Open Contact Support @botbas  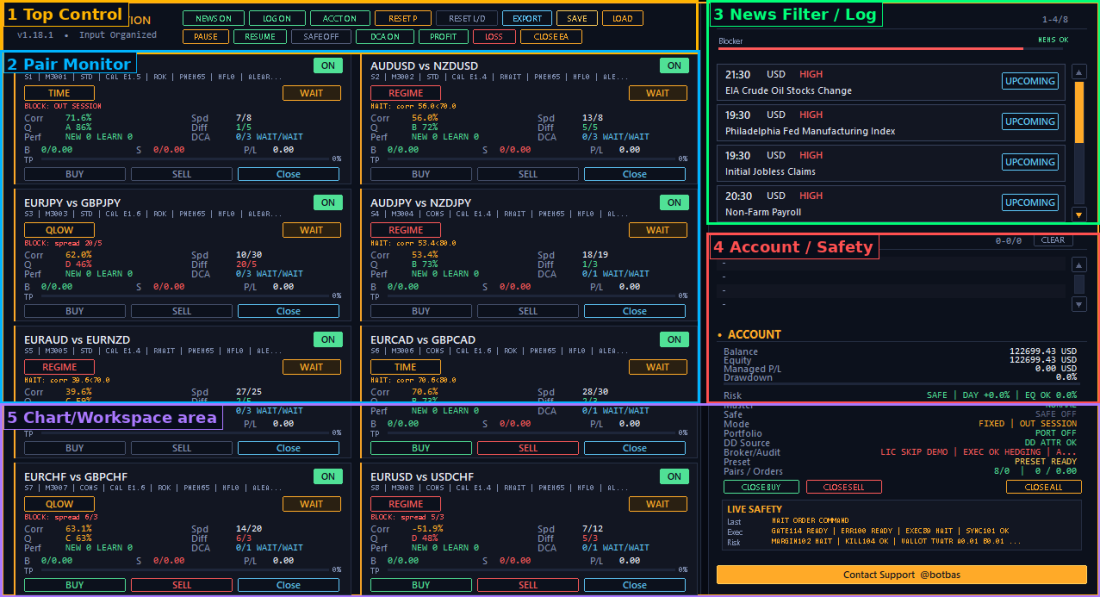pyautogui.click(x=901, y=575)
